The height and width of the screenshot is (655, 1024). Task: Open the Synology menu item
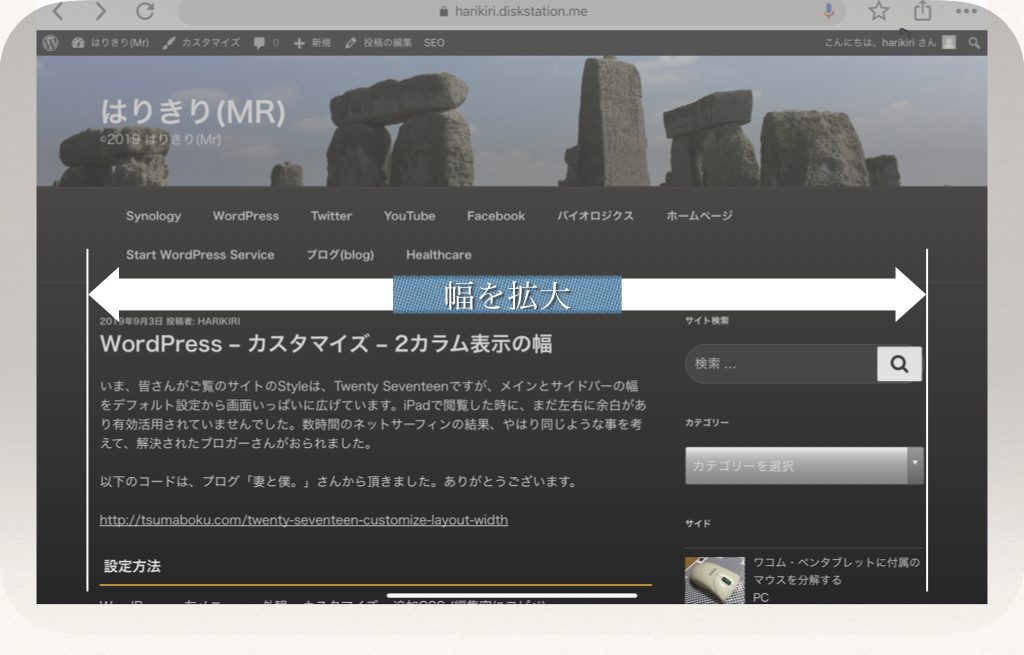click(153, 216)
